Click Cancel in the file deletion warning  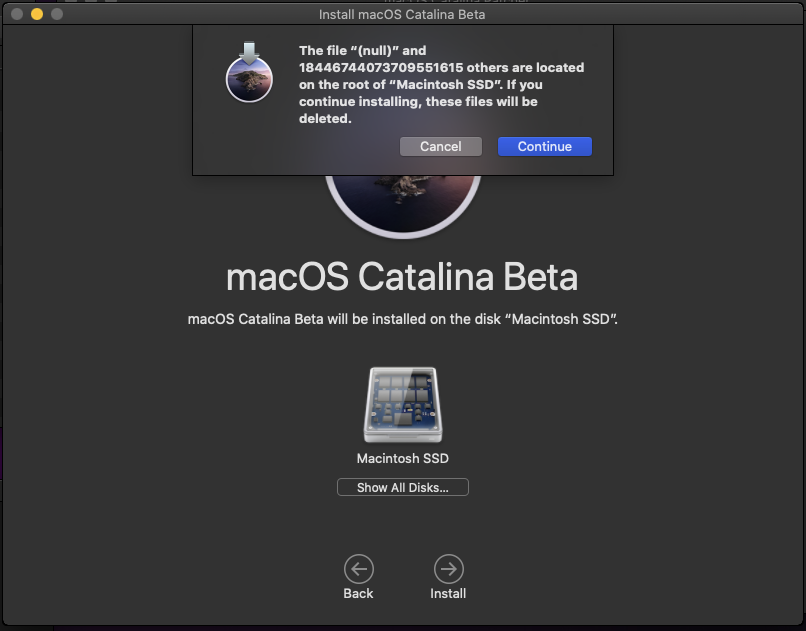click(441, 146)
